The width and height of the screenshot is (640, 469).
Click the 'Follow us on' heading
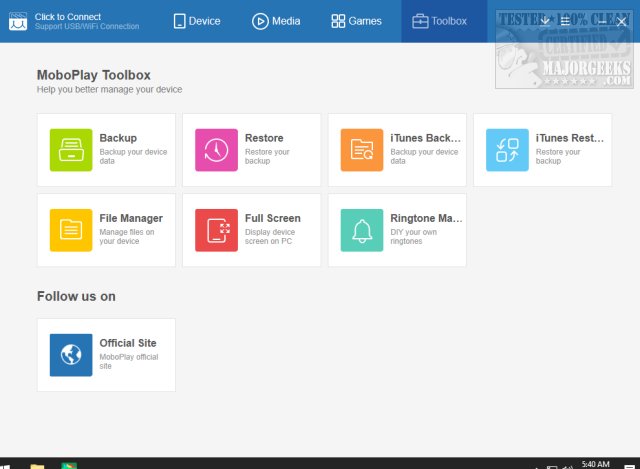pyautogui.click(x=76, y=296)
